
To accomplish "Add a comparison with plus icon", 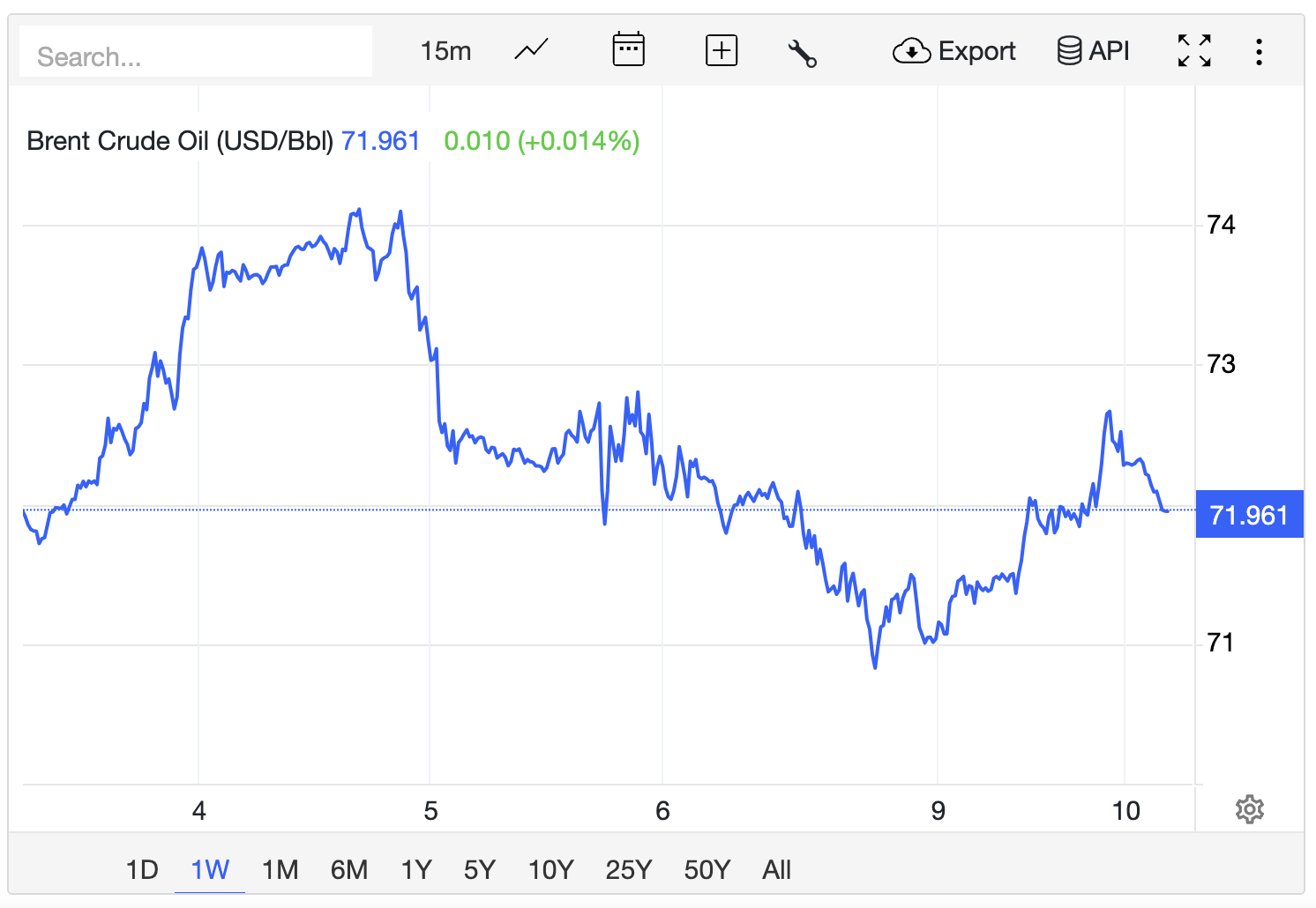I will coord(722,50).
